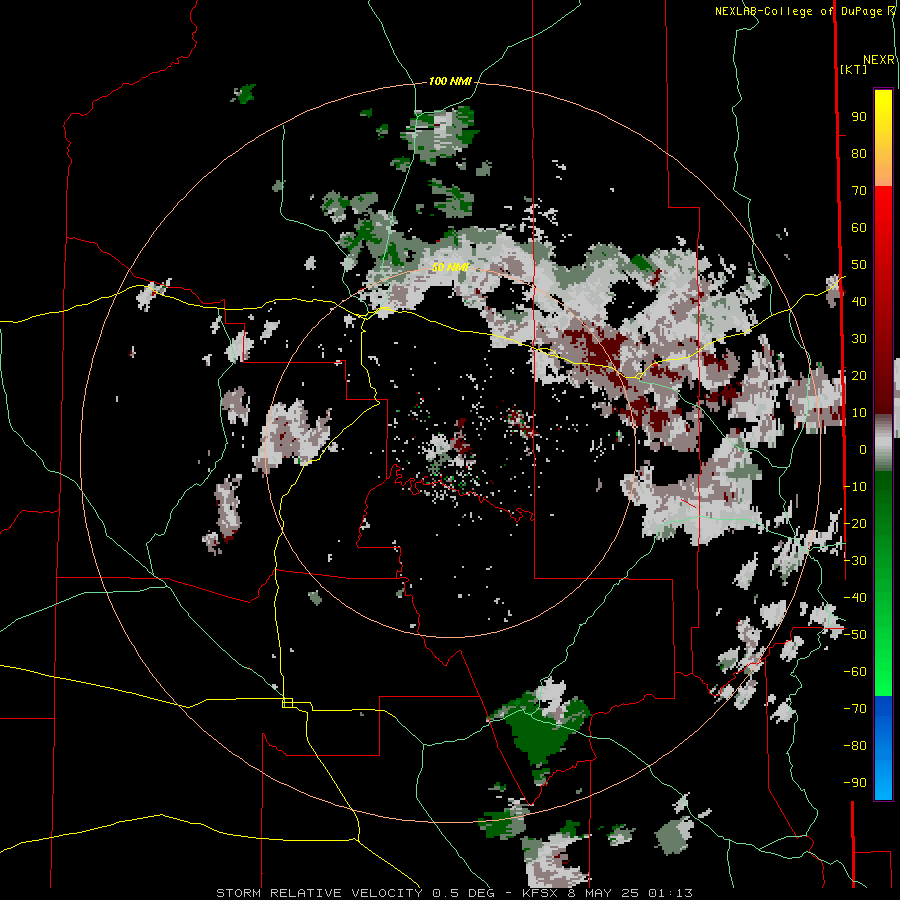Click the 80 value on velocity scale
The width and height of the screenshot is (900, 900).
pos(859,153)
